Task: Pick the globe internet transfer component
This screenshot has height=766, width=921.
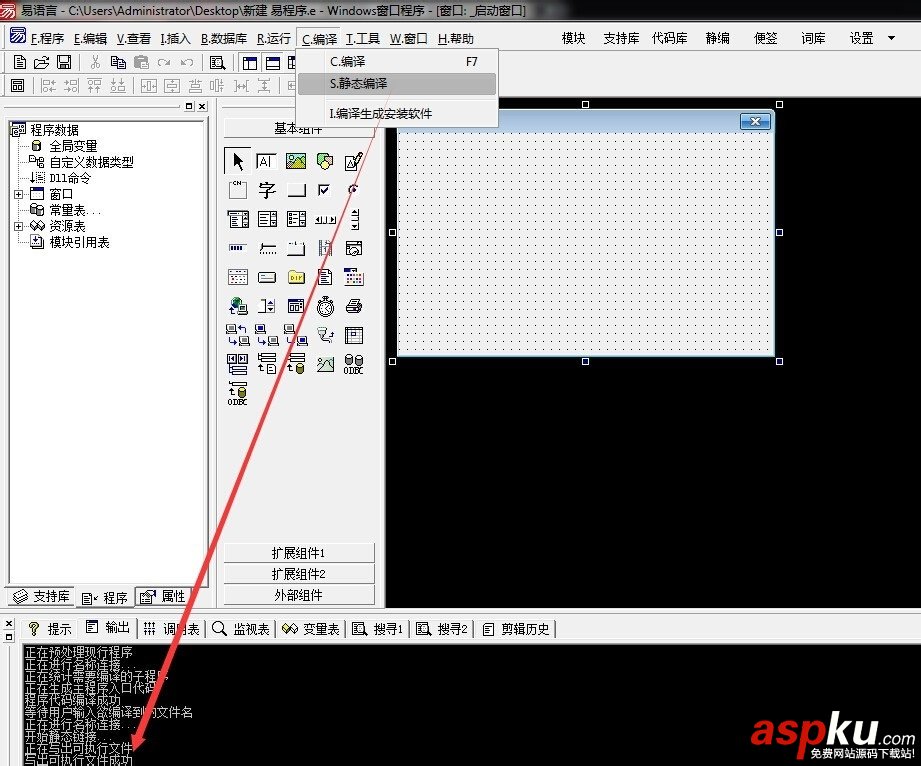Action: click(238, 306)
